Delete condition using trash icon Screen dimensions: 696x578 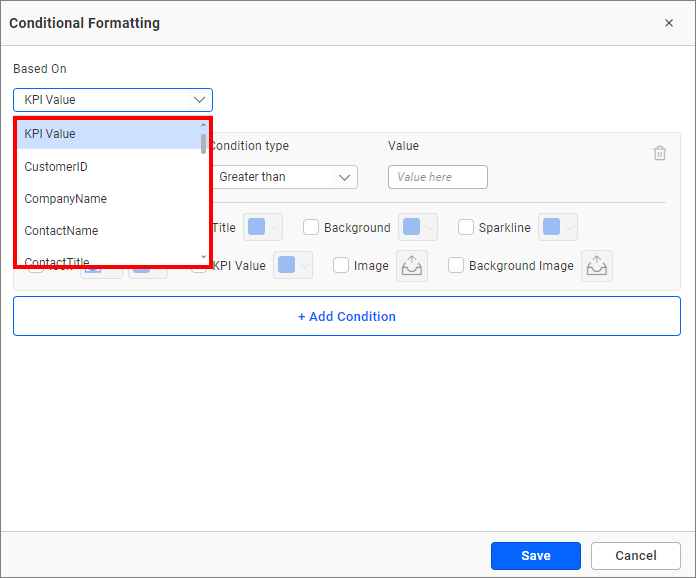(x=660, y=153)
